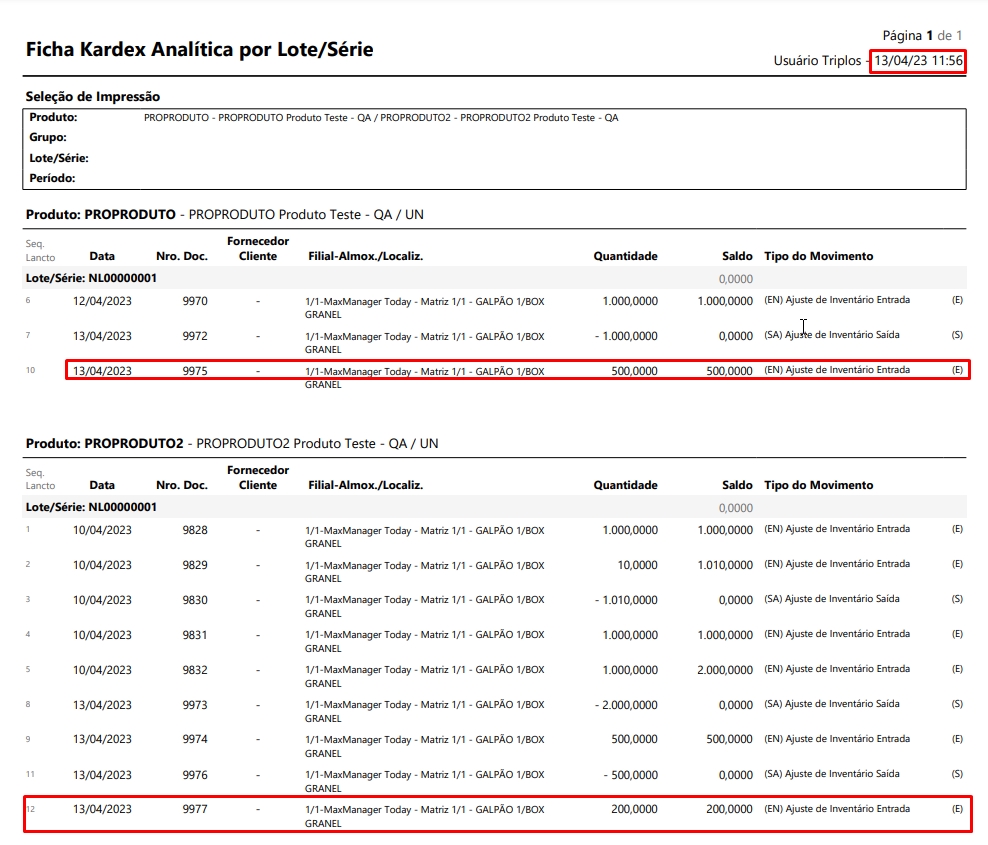Click document number 9970
Screen dimensions: 988x845
[x=195, y=301]
